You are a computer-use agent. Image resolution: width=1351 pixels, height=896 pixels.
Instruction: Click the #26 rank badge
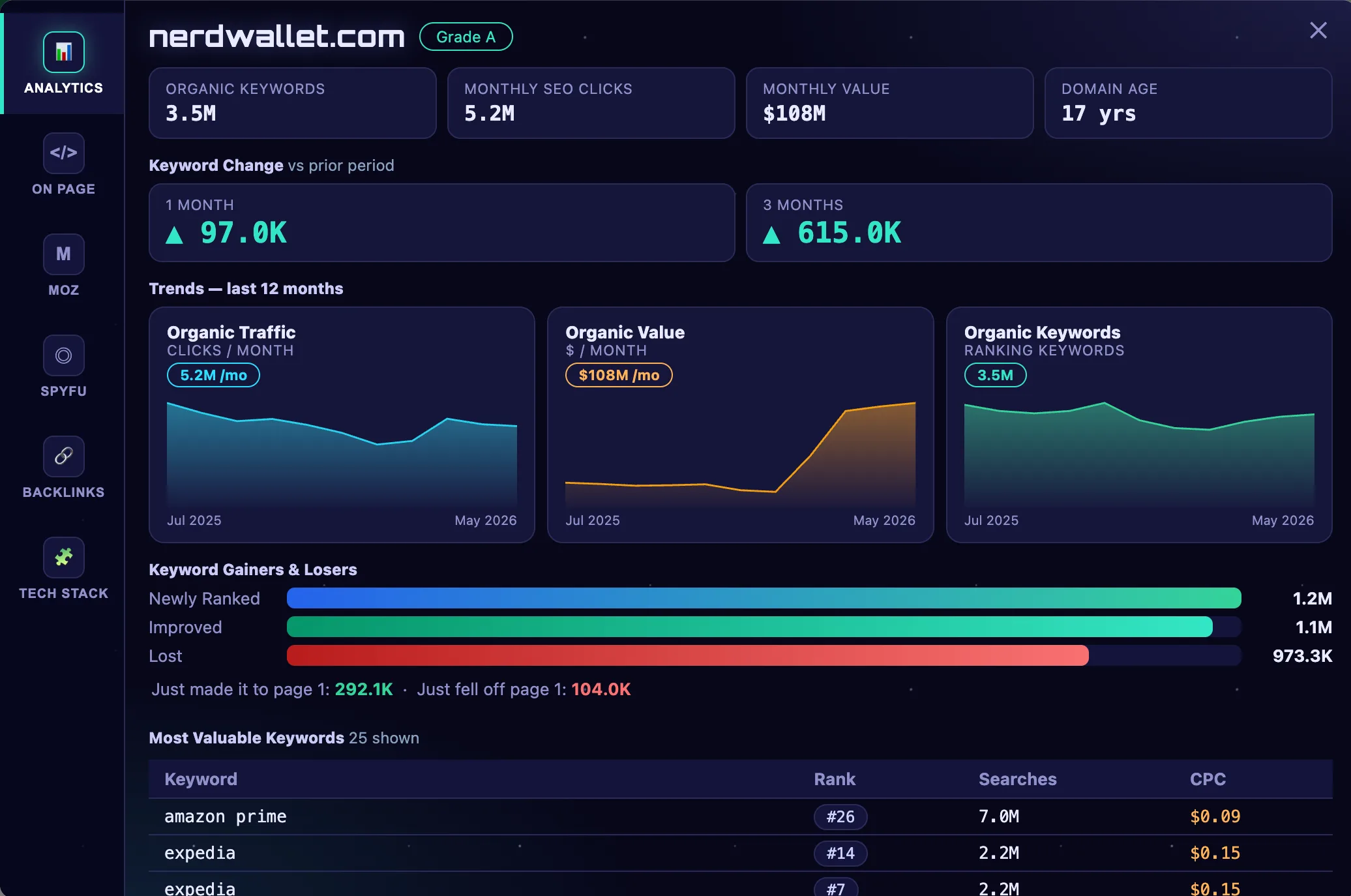840,817
